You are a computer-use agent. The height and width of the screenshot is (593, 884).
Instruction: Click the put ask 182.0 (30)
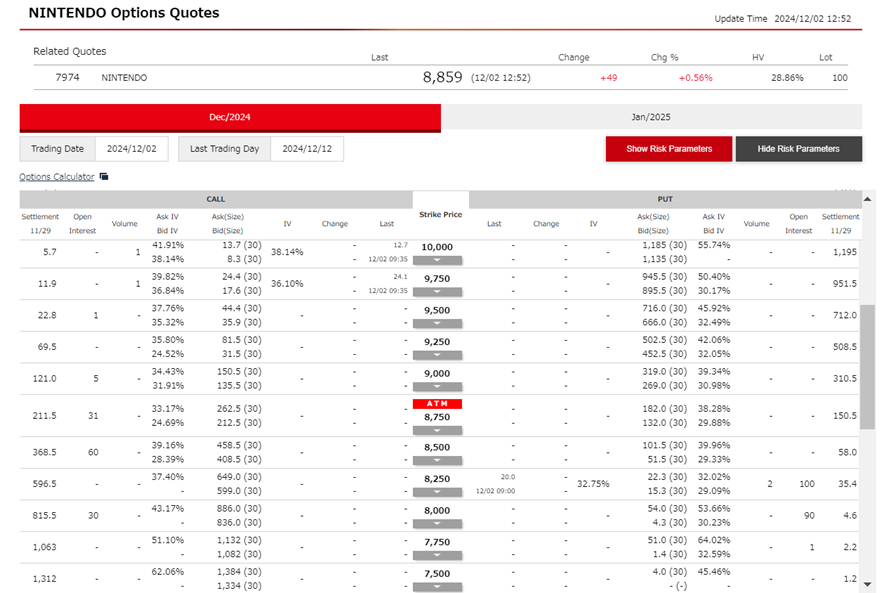point(665,409)
